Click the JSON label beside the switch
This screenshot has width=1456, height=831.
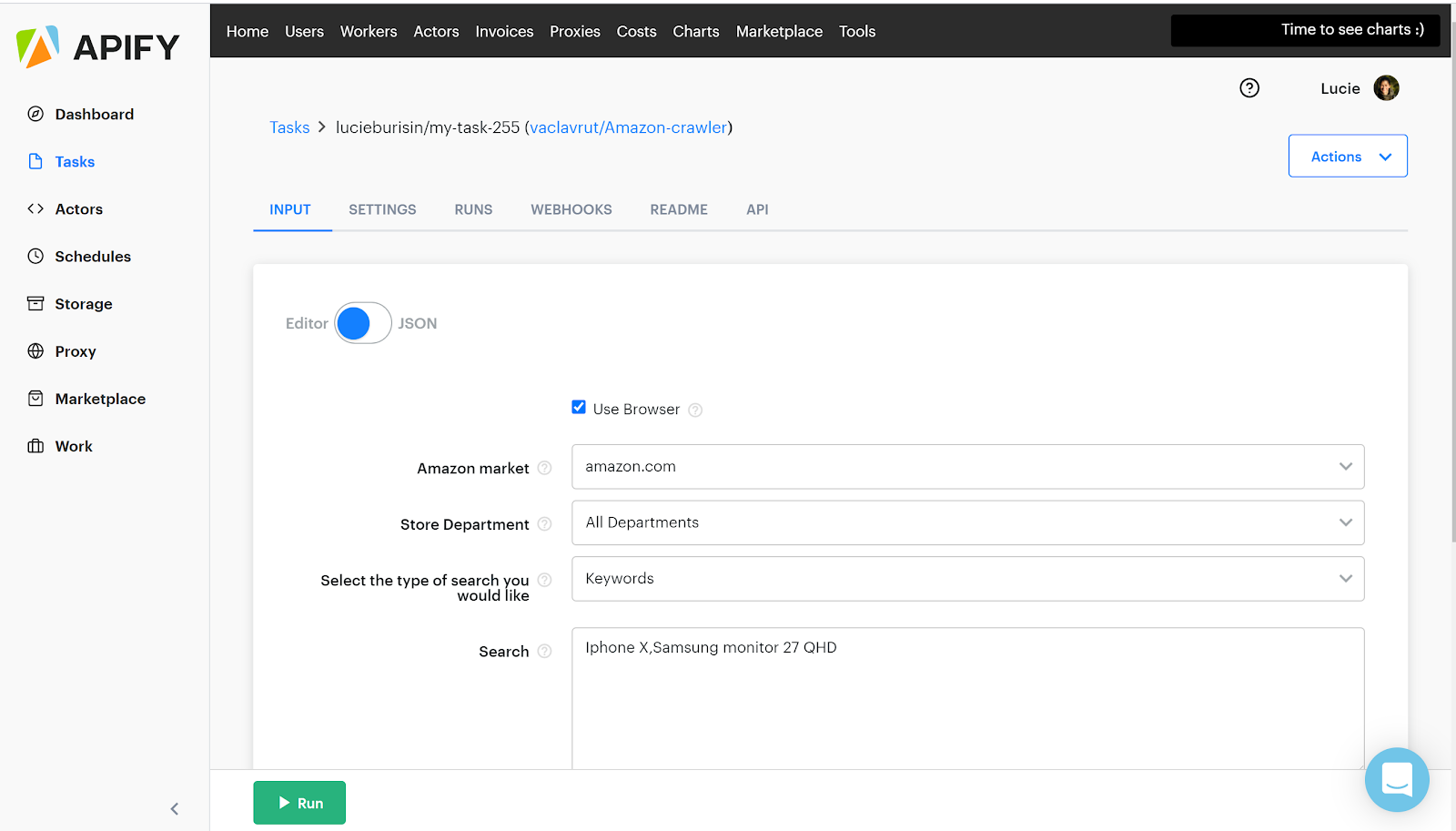418,323
